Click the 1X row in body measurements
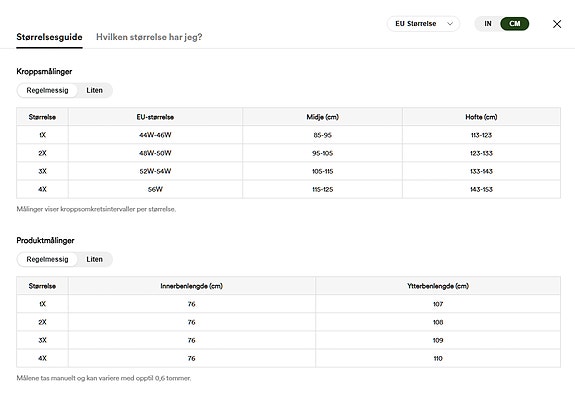The image size is (575, 403). (288, 135)
